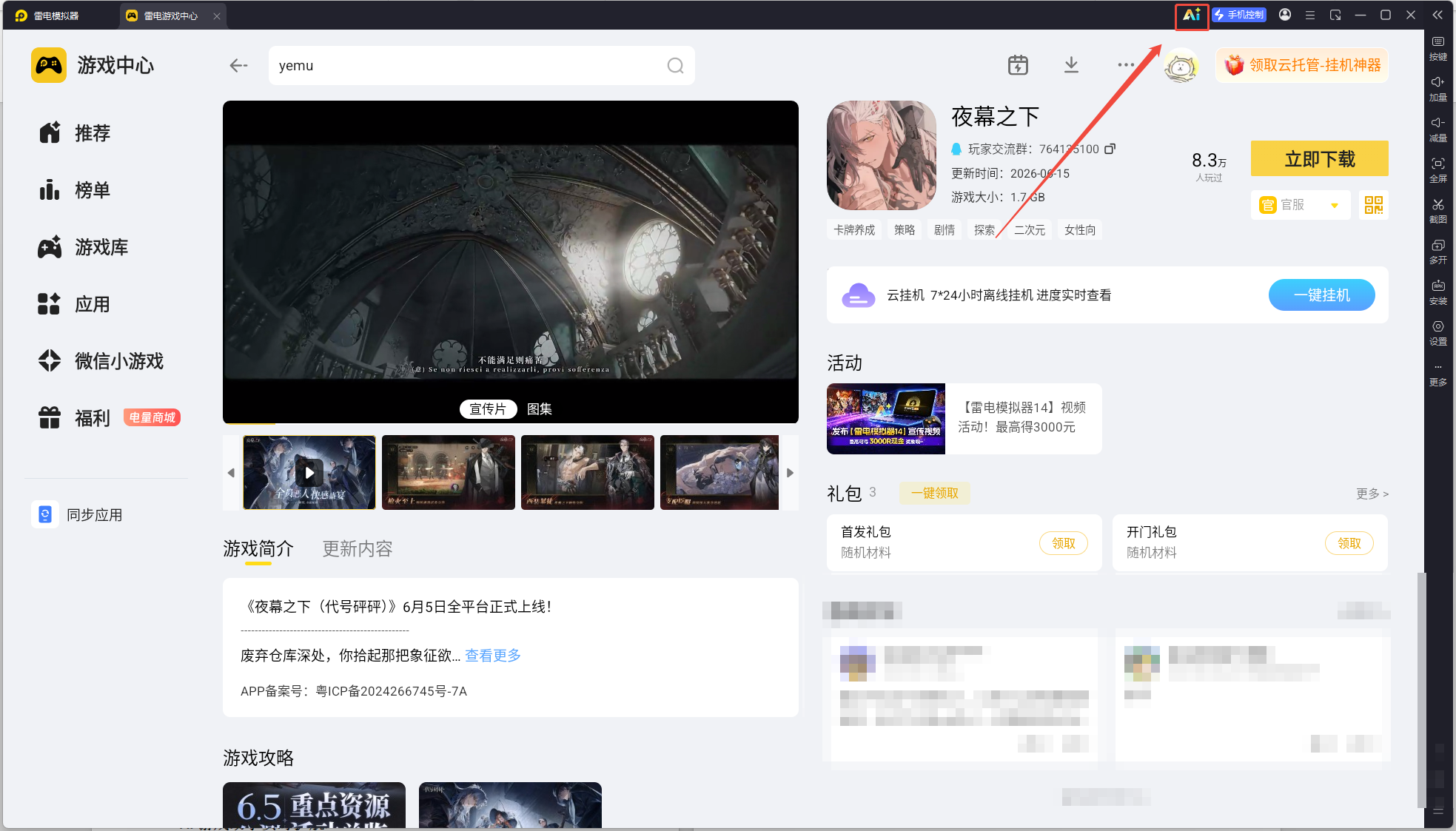
Task: Click the pop-out window icon in title bar
Action: pos(1335,15)
